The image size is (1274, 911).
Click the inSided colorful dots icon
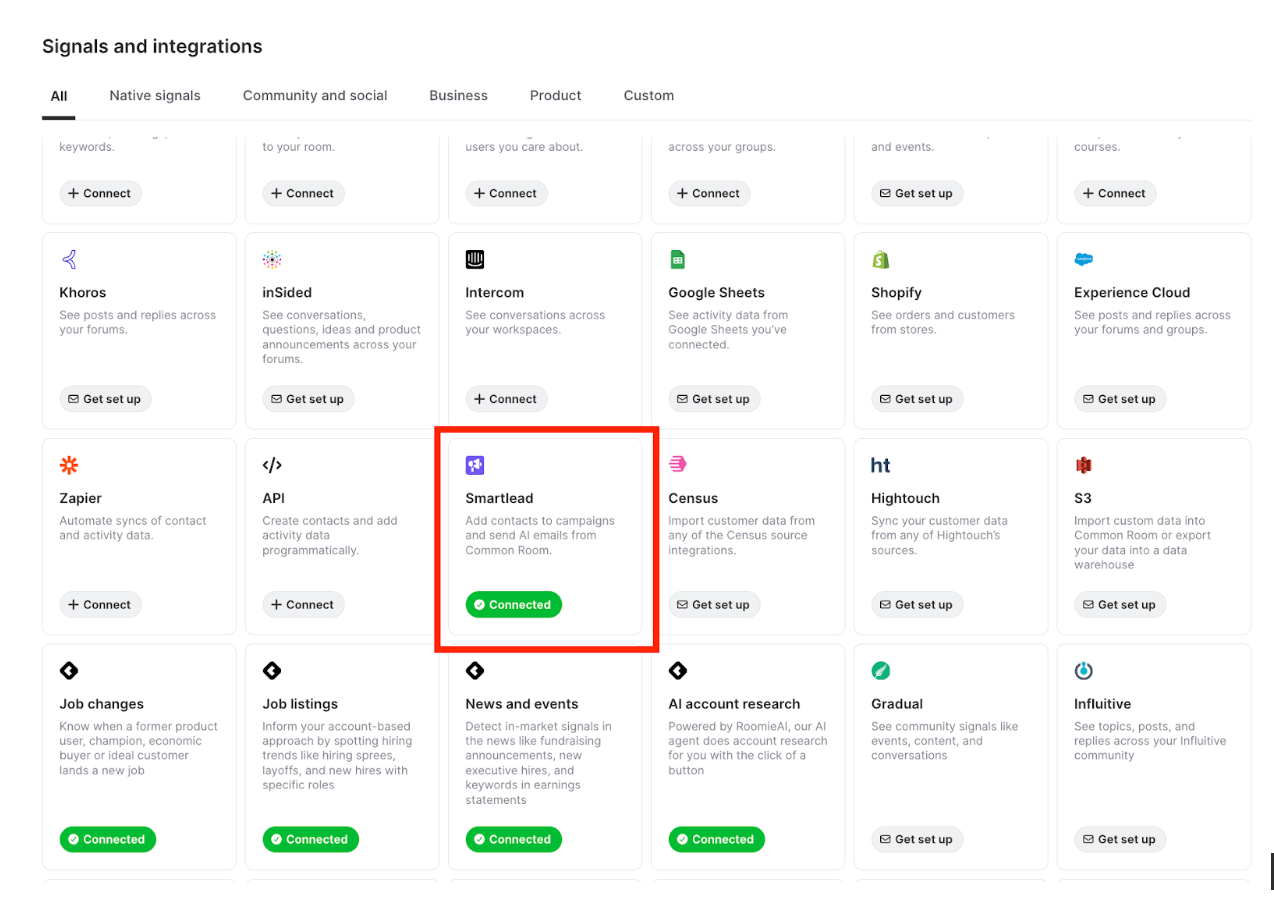(x=272, y=260)
